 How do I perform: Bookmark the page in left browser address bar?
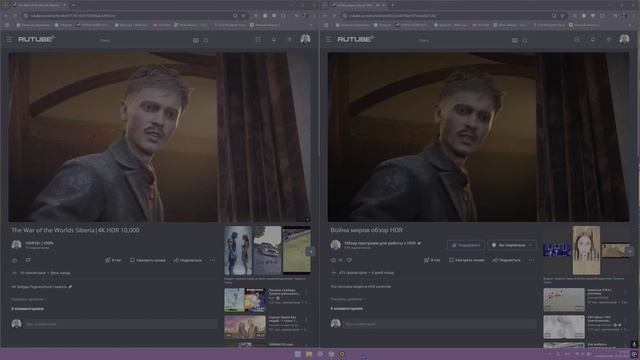[x=243, y=16]
